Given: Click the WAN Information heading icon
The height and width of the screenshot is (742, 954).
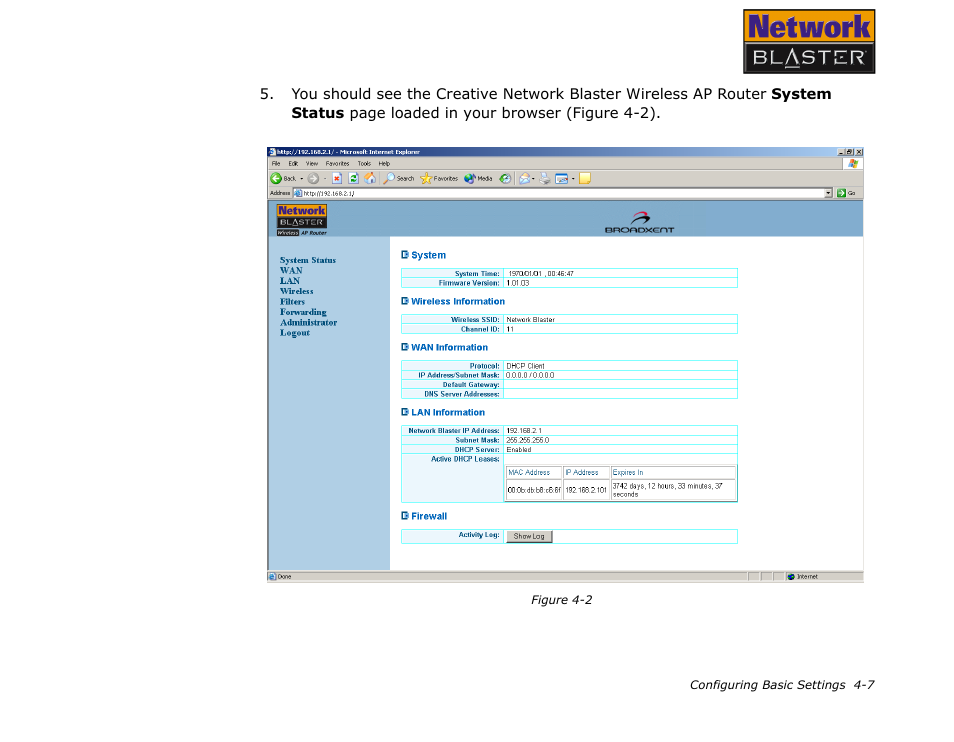Looking at the screenshot, I should point(405,347).
